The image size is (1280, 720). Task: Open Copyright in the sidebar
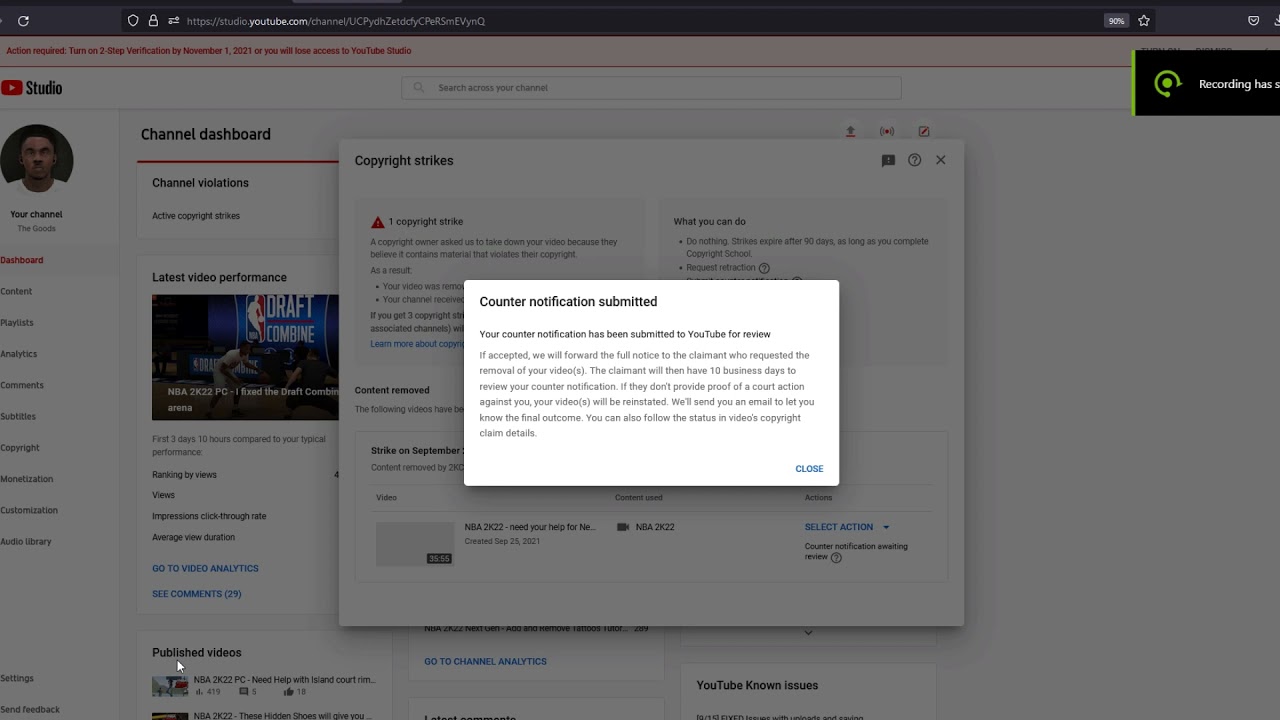[x=20, y=448]
